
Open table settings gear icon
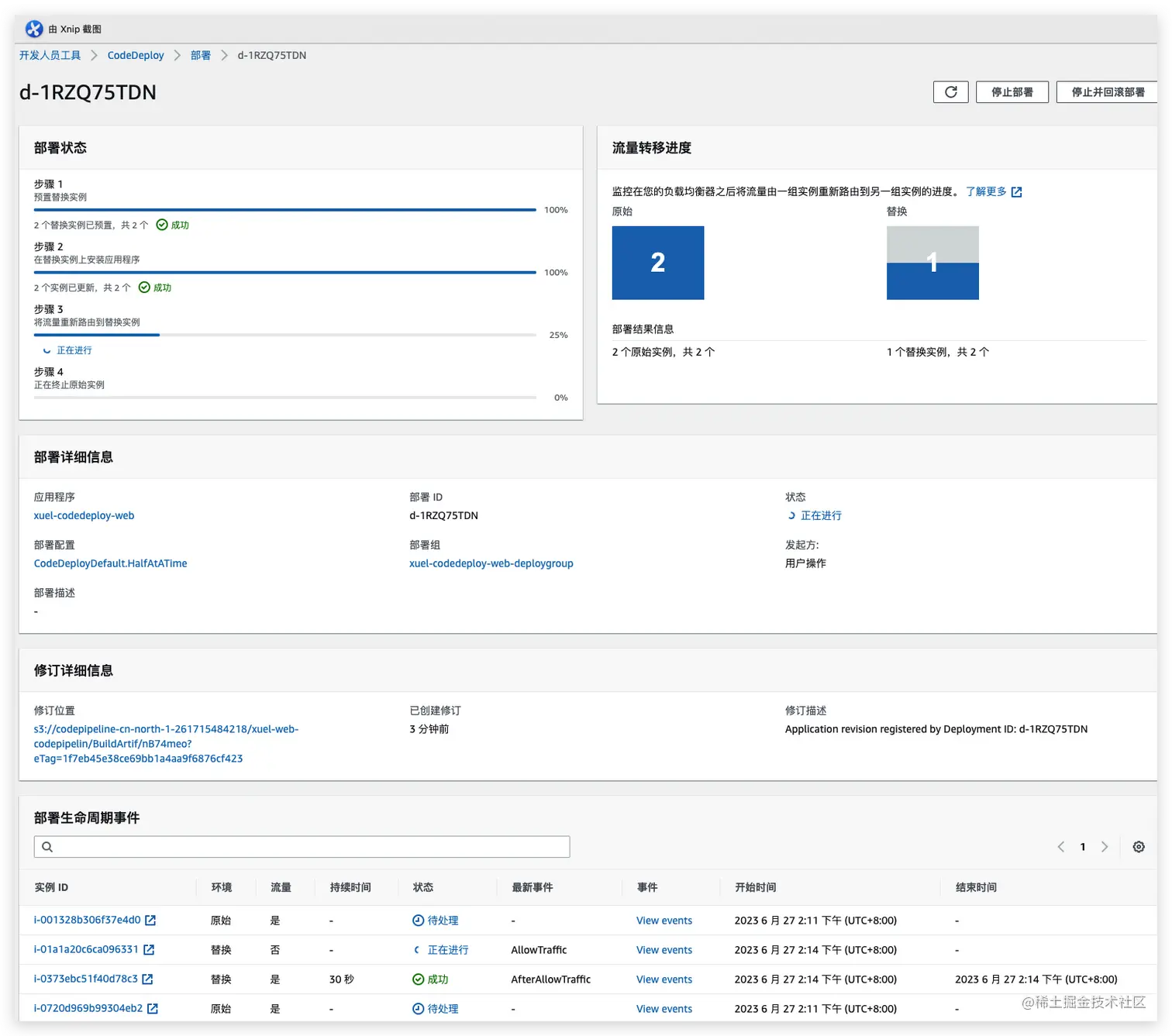click(x=1139, y=847)
